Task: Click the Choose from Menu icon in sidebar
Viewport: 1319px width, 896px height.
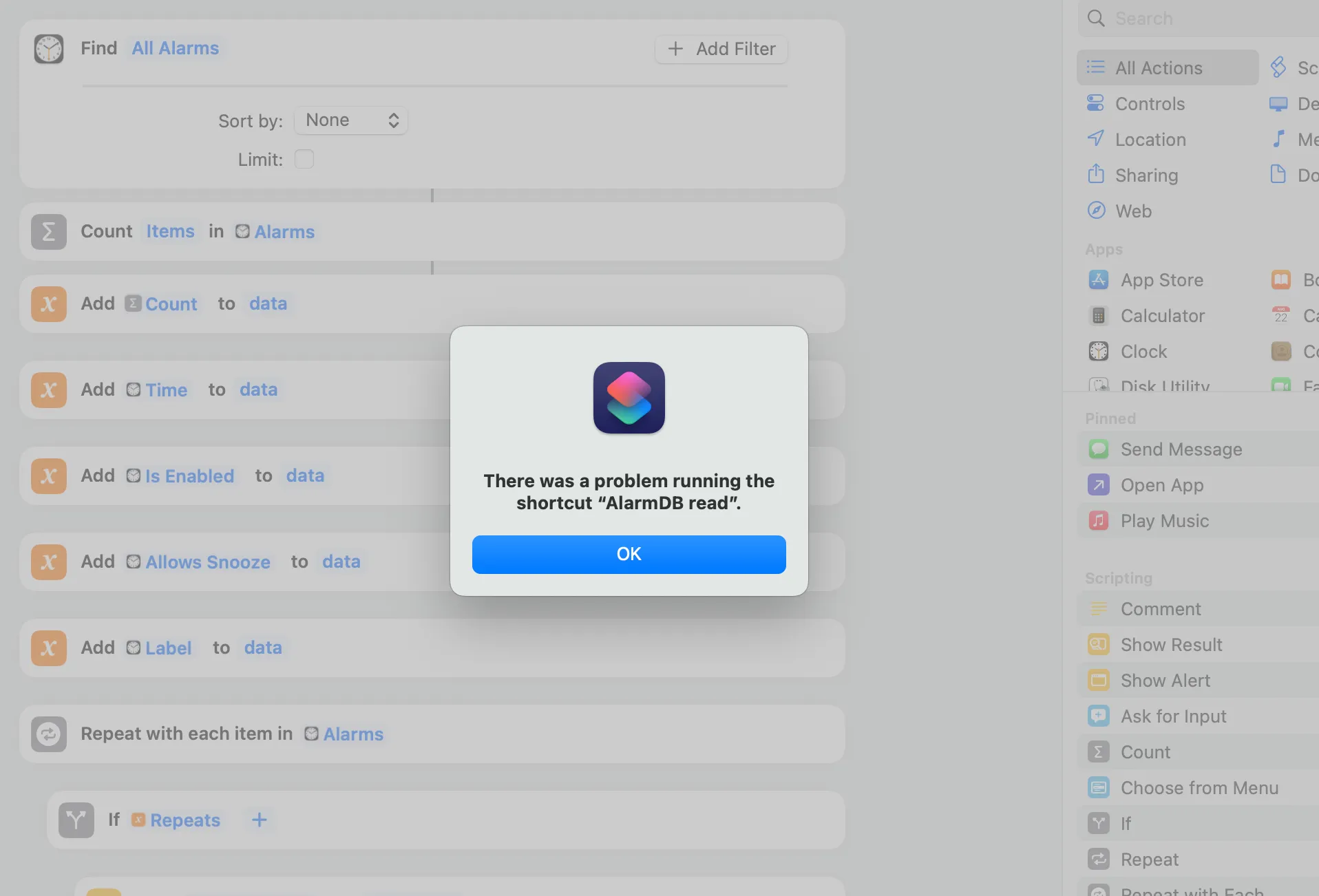Action: [1098, 788]
